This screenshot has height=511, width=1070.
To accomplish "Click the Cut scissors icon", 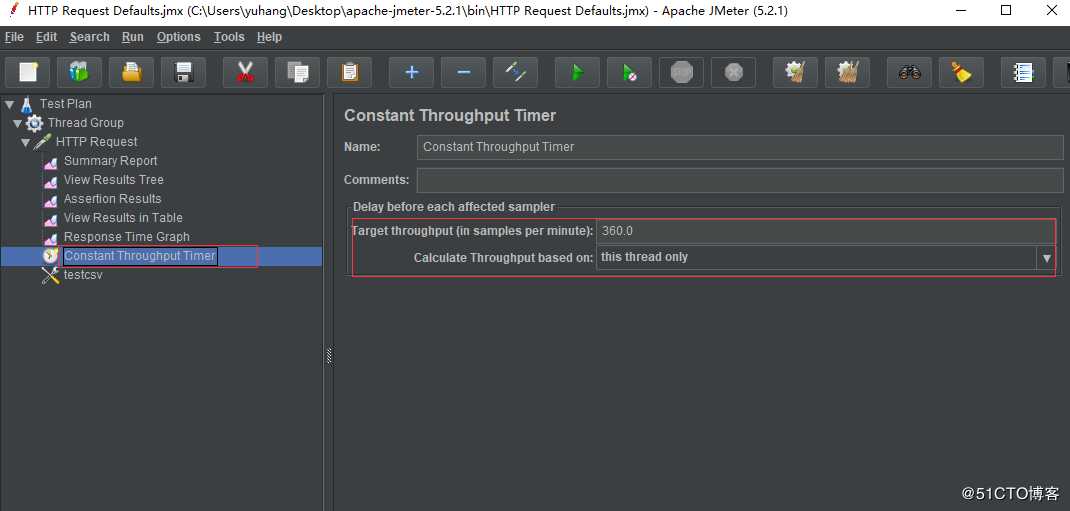I will point(246,72).
